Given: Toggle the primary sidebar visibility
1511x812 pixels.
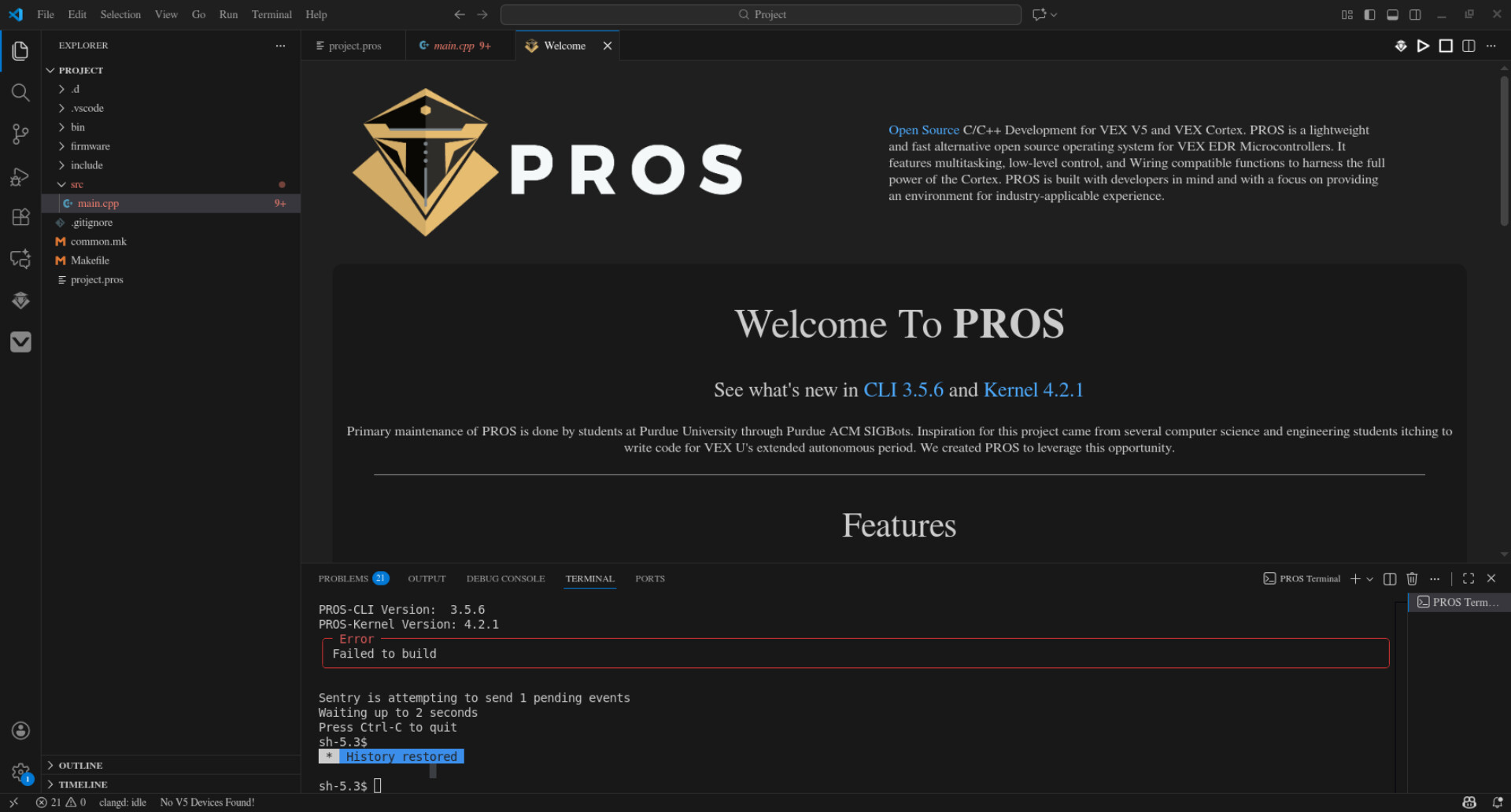Looking at the screenshot, I should [x=1369, y=15].
